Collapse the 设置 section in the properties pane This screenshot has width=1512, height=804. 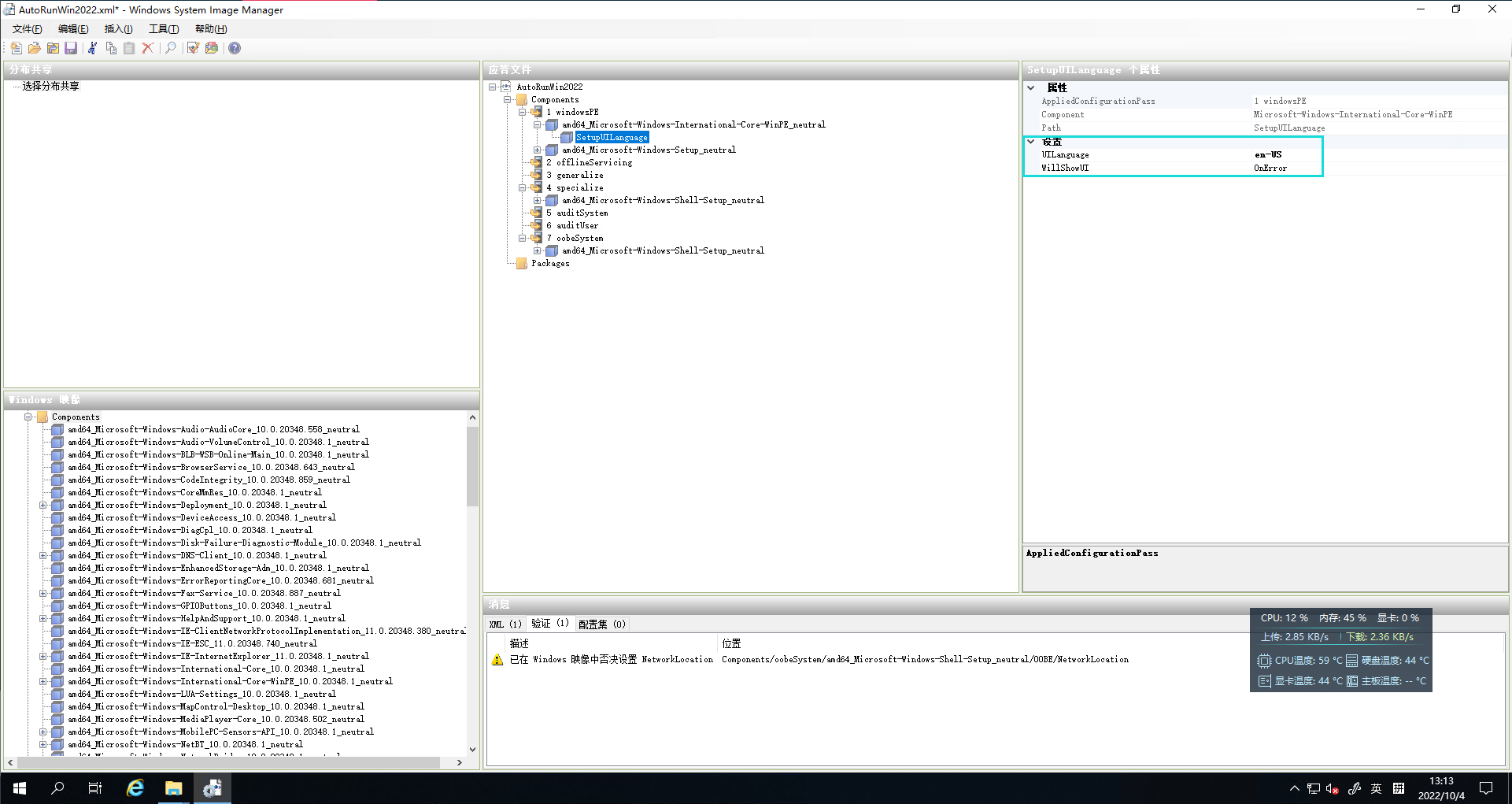1030,142
